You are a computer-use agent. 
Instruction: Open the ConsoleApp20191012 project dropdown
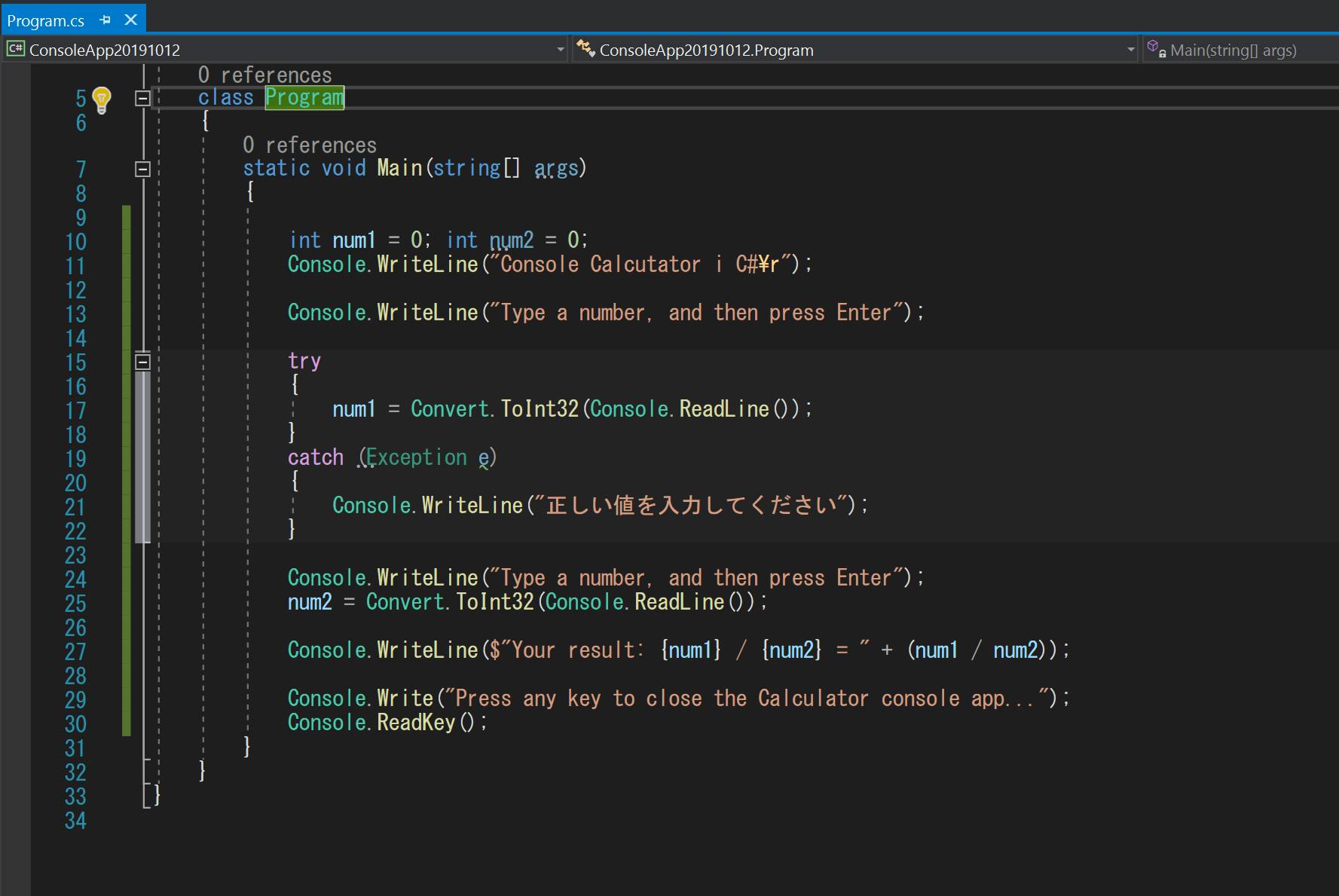(561, 50)
